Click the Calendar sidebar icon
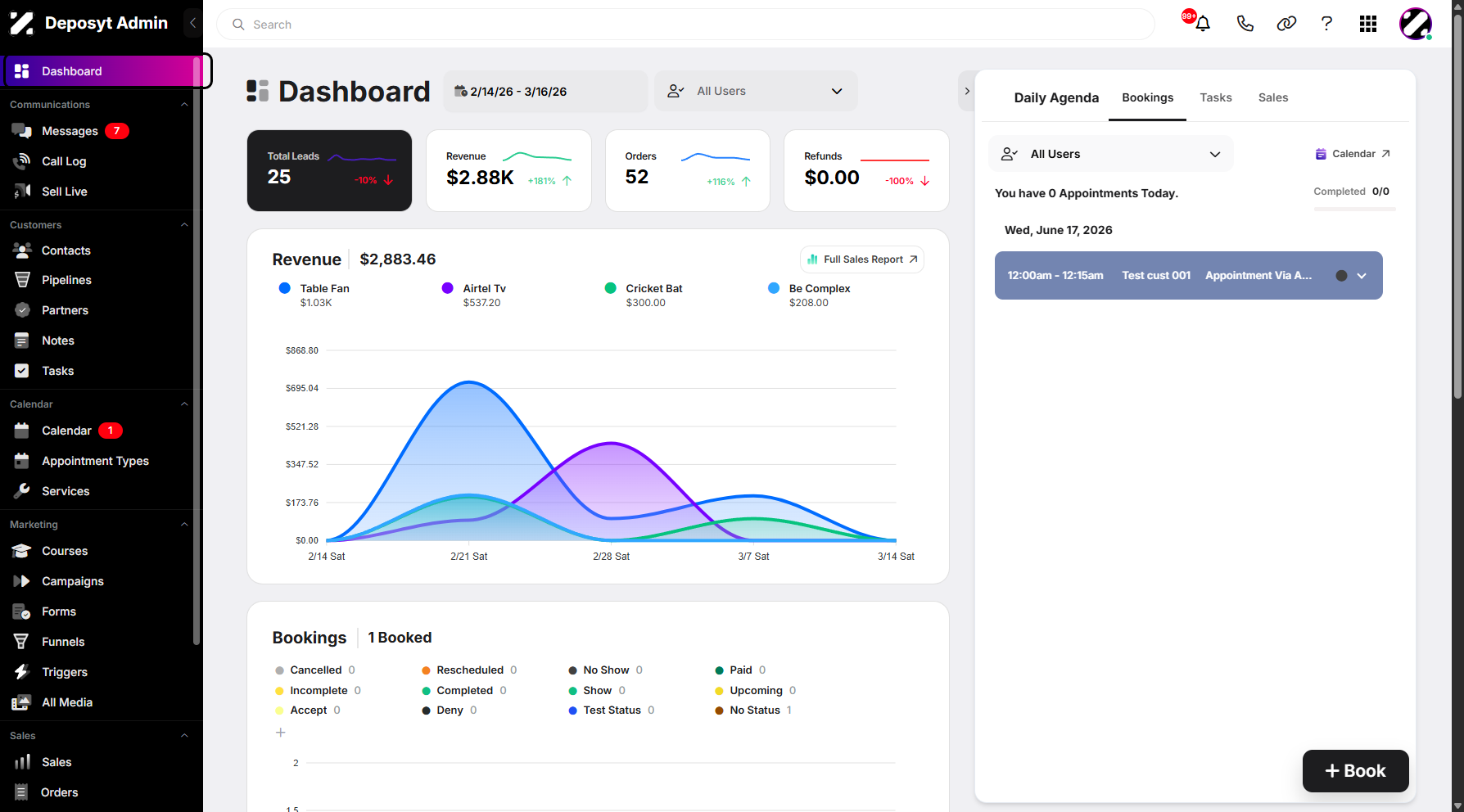Image resolution: width=1464 pixels, height=812 pixels. [22, 431]
